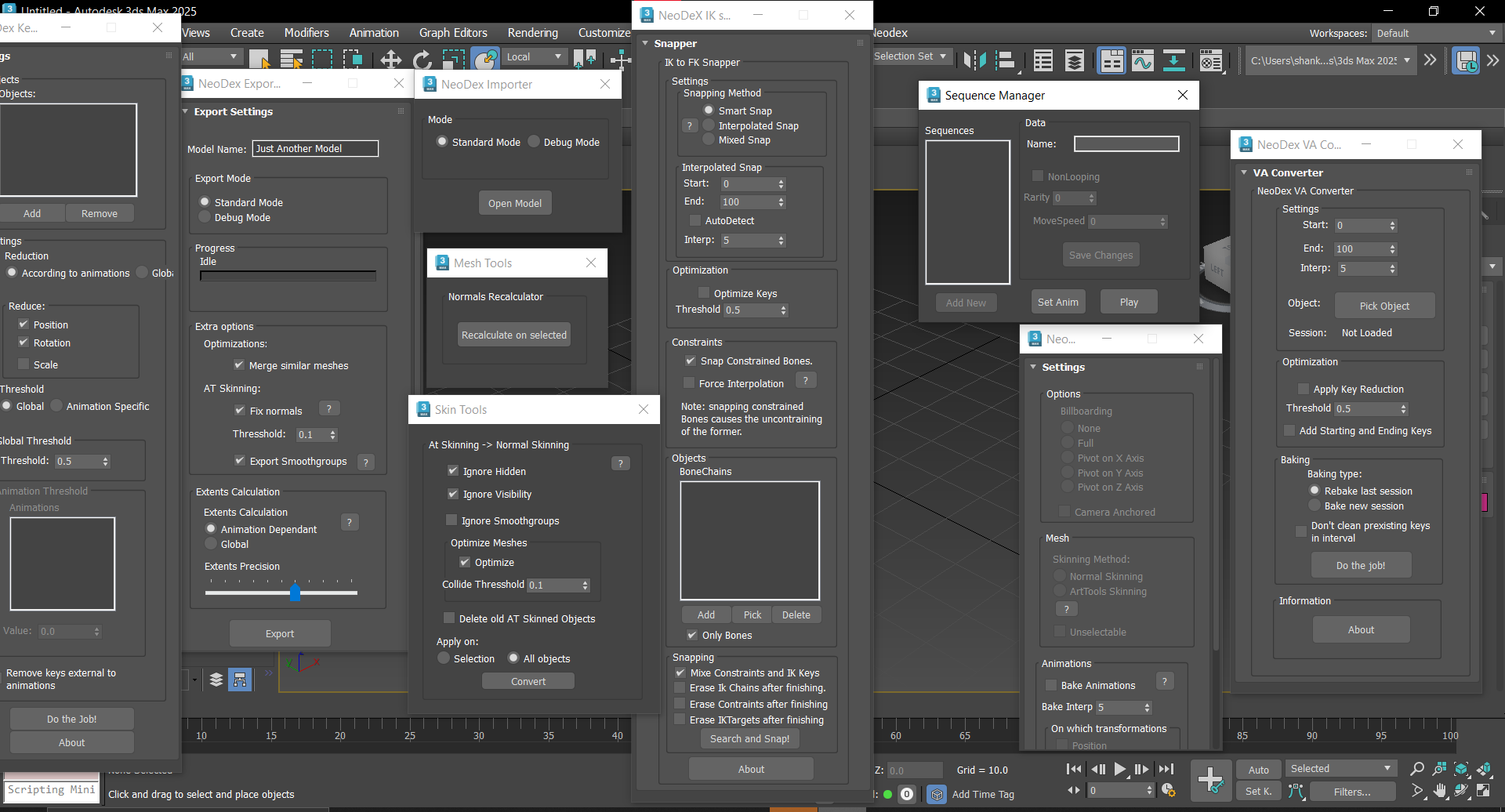The width and height of the screenshot is (1505, 812).
Task: Open Curve Editor wave icon
Action: [x=1143, y=60]
